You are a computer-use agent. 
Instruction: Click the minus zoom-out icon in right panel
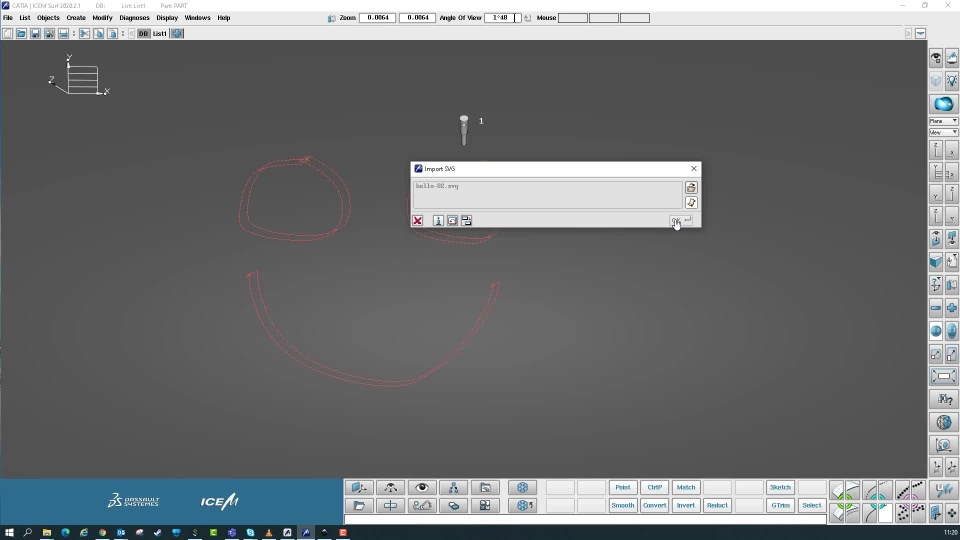point(936,308)
